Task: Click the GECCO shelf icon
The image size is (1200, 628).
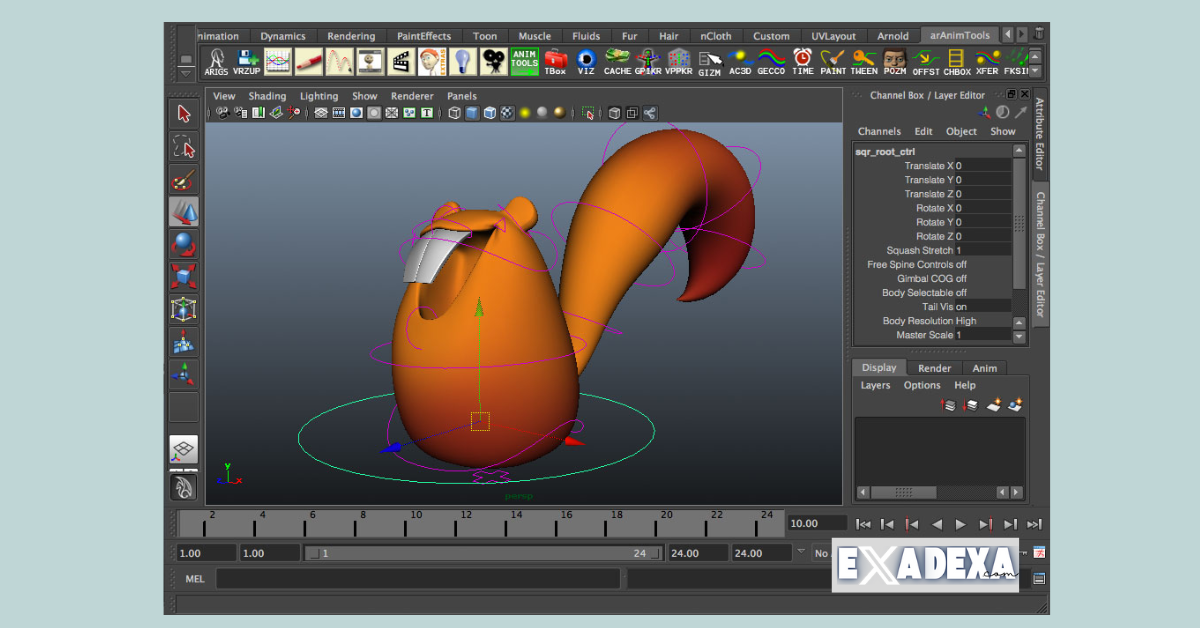Action: (x=771, y=58)
